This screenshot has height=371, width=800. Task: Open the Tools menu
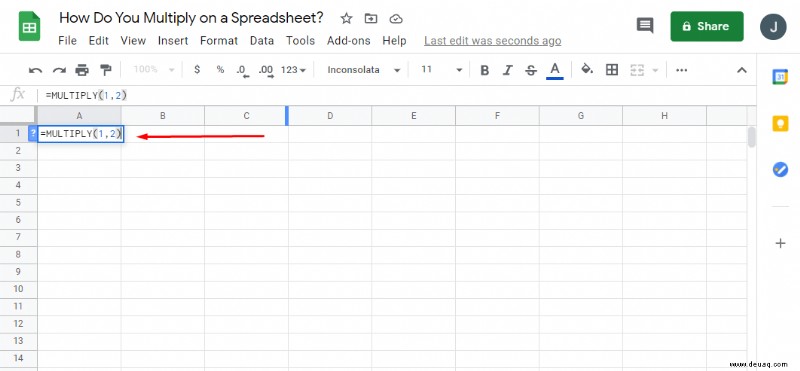(x=300, y=40)
